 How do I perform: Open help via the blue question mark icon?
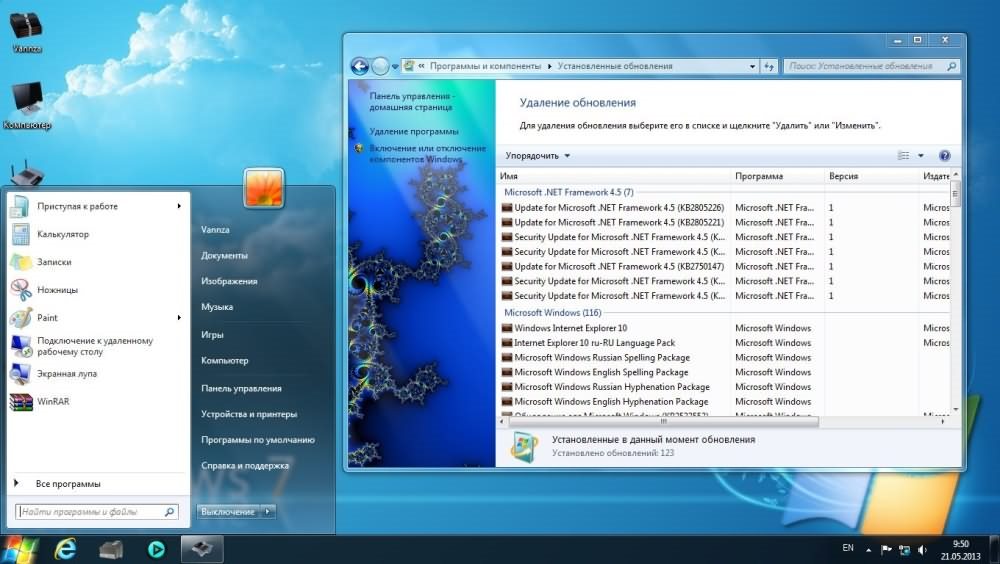[944, 156]
